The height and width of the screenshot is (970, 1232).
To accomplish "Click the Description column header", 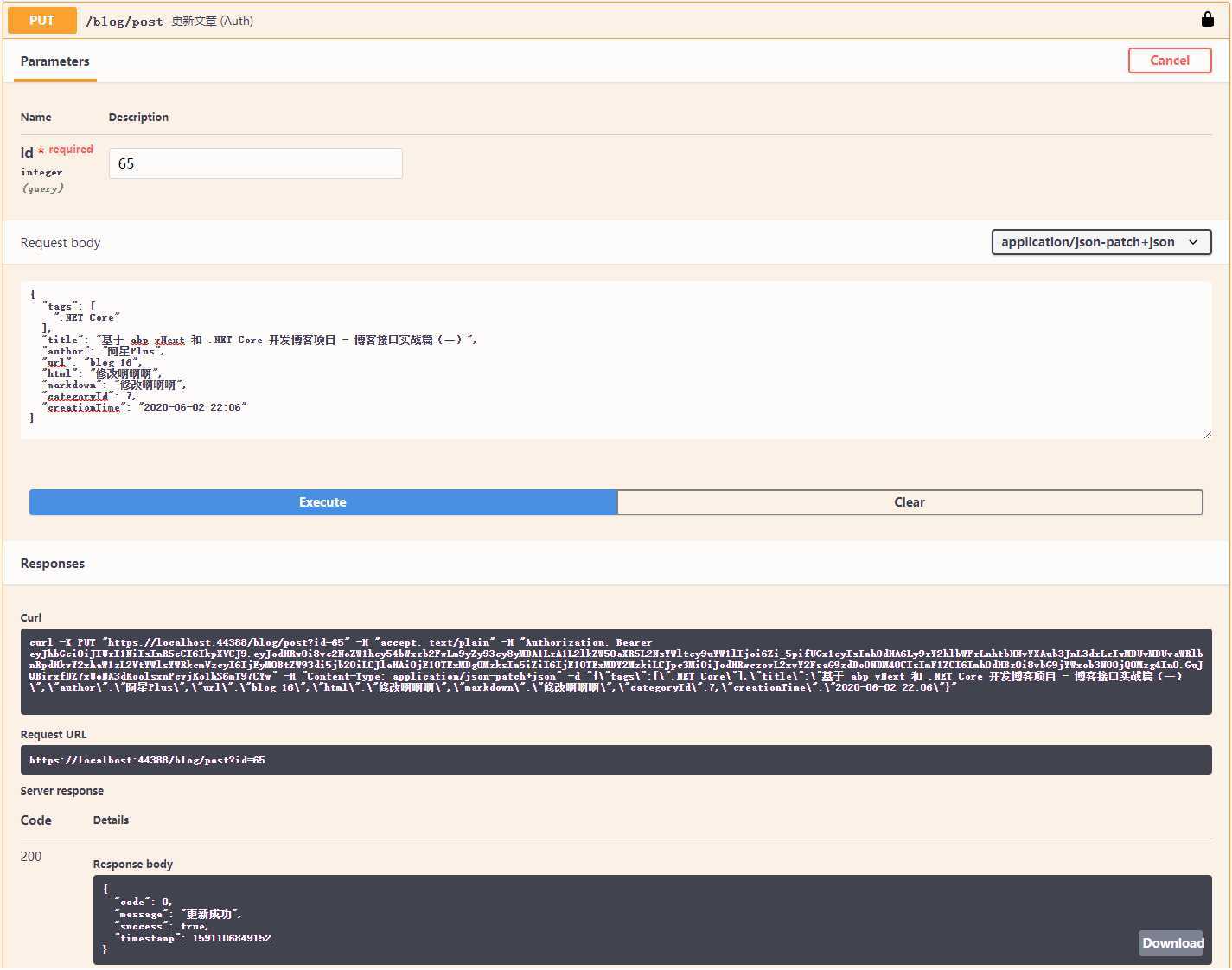I will click(138, 118).
